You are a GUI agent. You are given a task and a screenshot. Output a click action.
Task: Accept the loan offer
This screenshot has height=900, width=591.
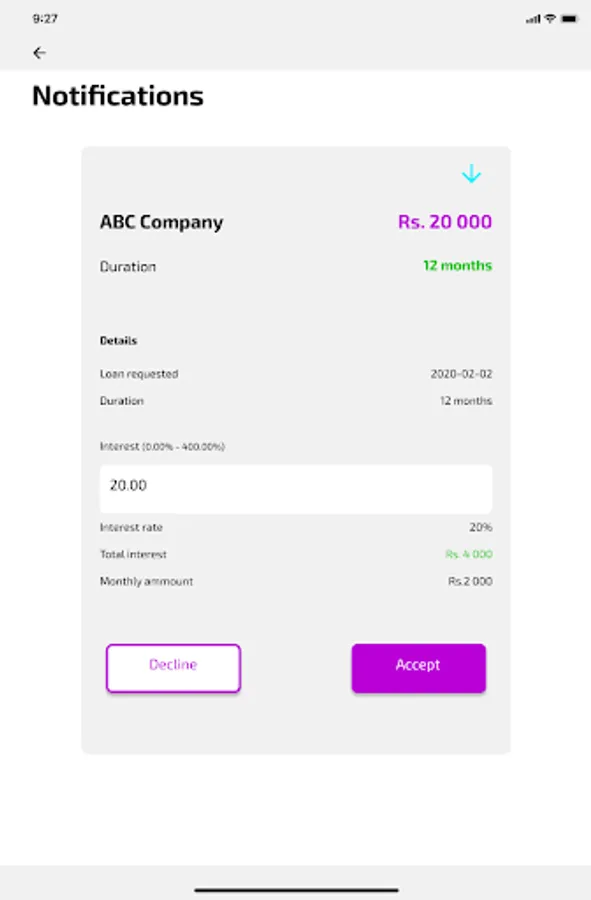point(418,666)
